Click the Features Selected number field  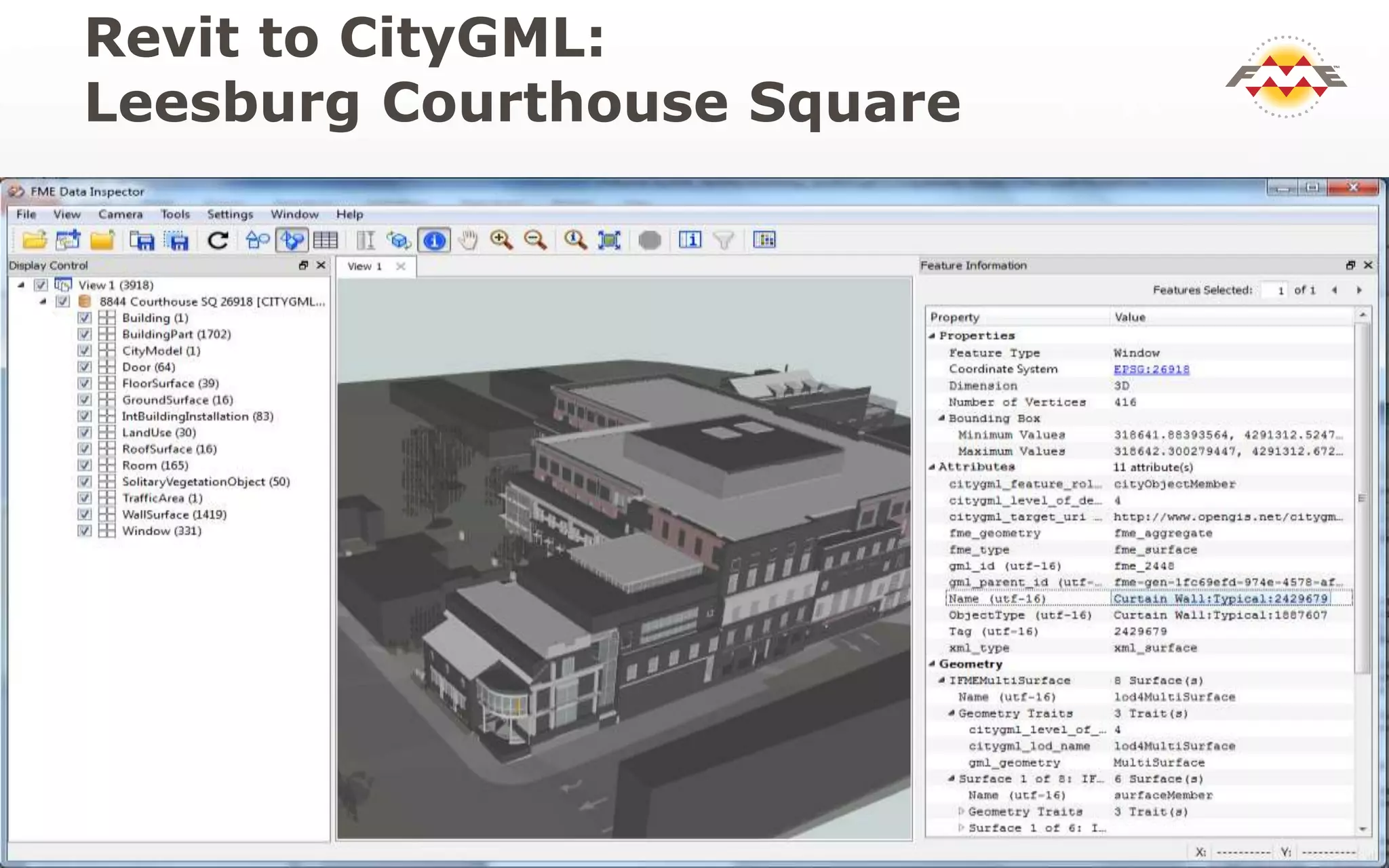[1274, 290]
